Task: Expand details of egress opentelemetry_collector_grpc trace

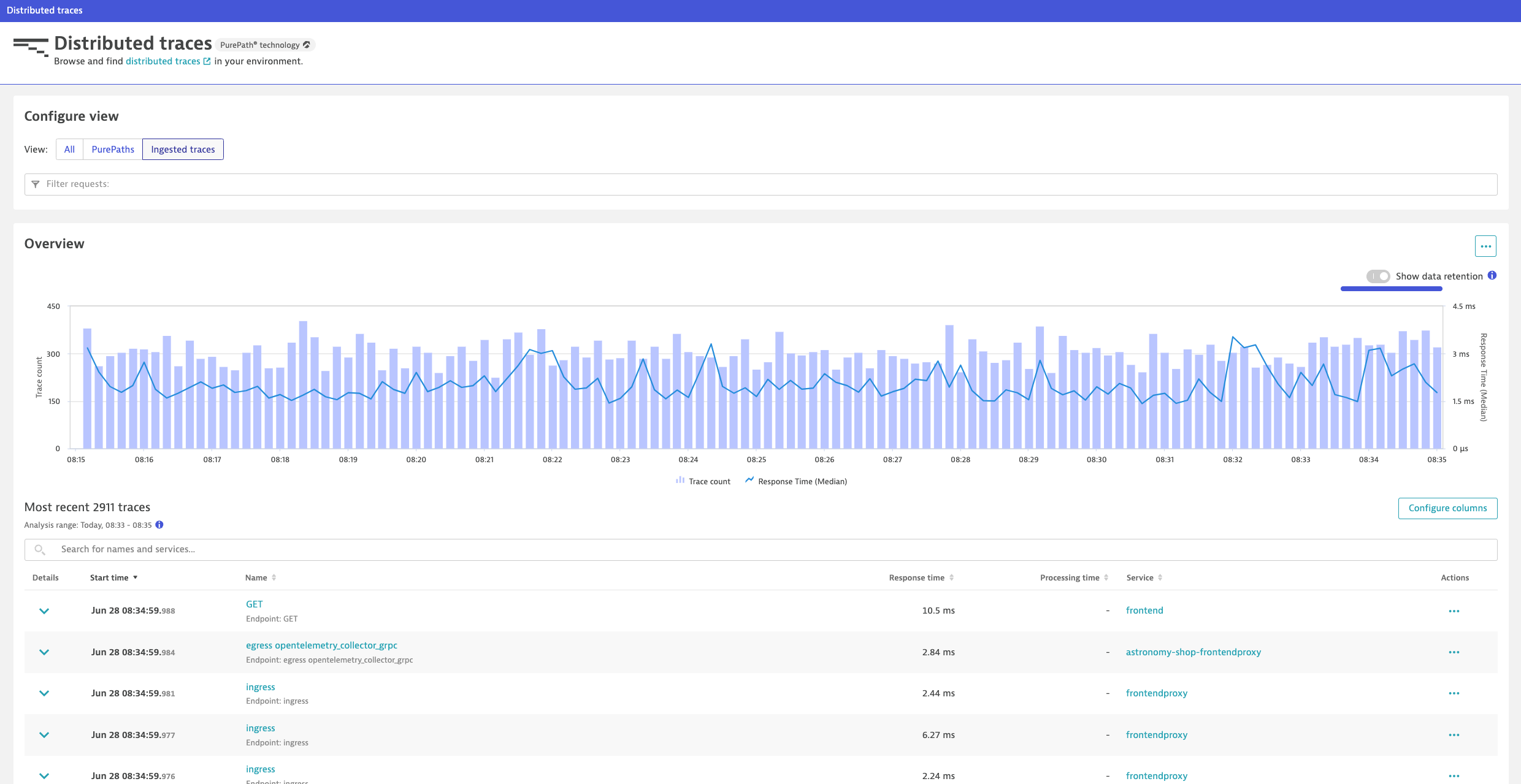Action: [x=44, y=652]
